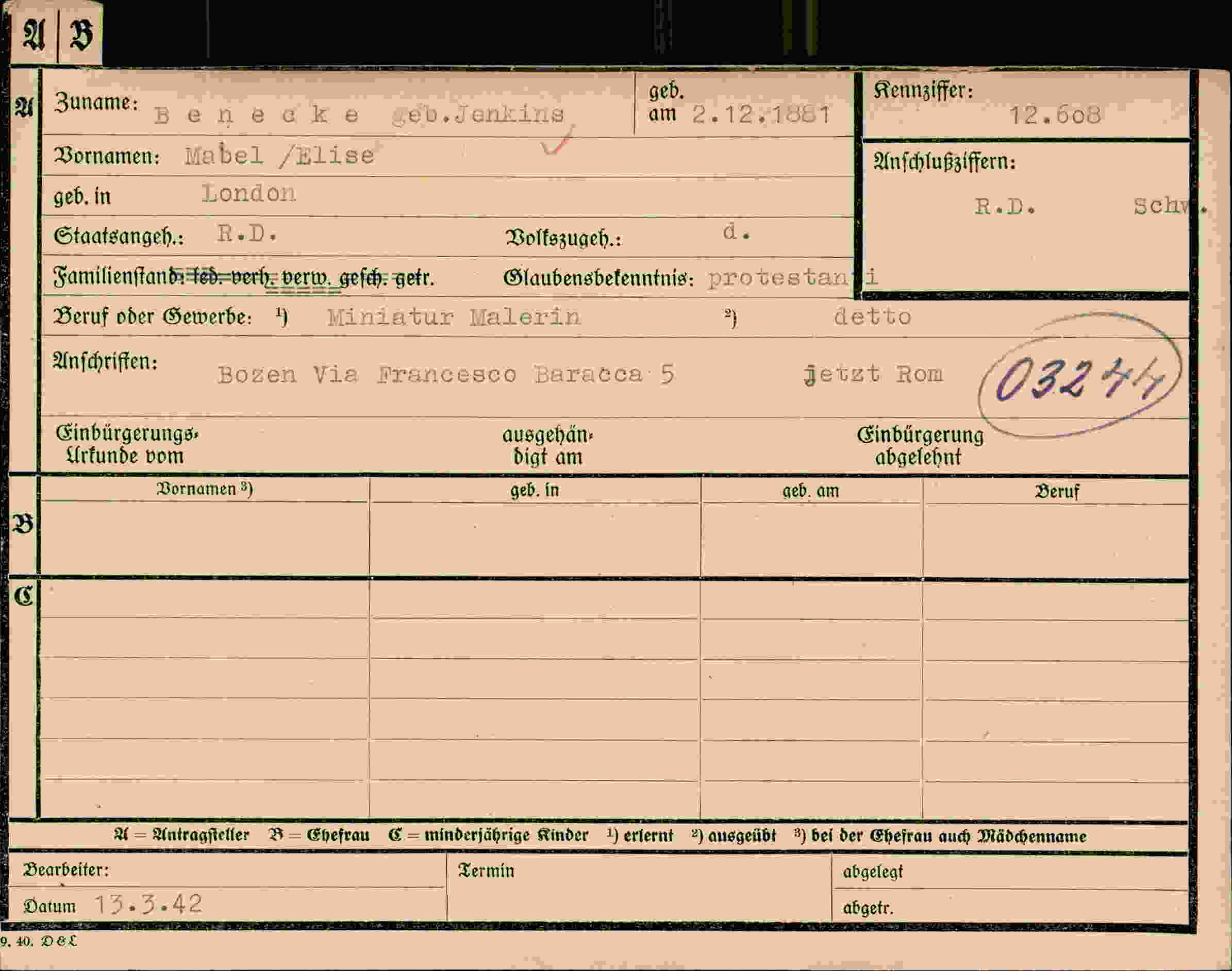Click the 'geb. in' label beside London
Screen dimensions: 1232x971
pyautogui.click(x=82, y=197)
